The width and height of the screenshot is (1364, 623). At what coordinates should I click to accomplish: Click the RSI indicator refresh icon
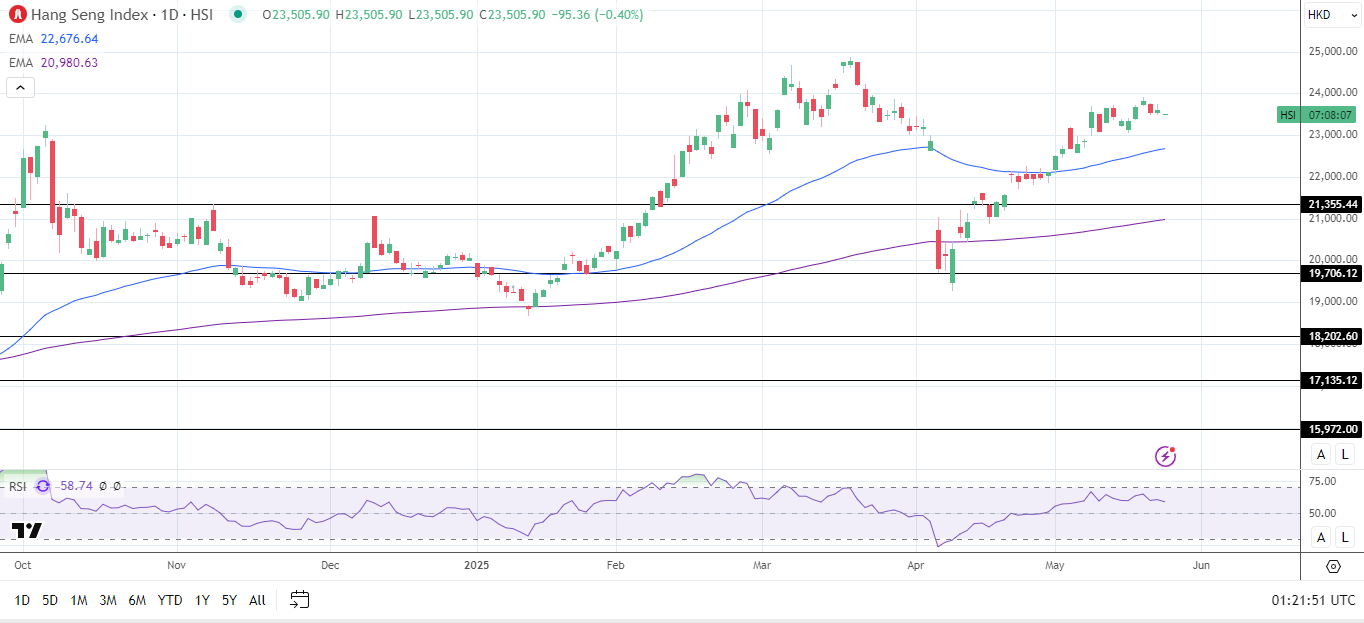point(43,486)
